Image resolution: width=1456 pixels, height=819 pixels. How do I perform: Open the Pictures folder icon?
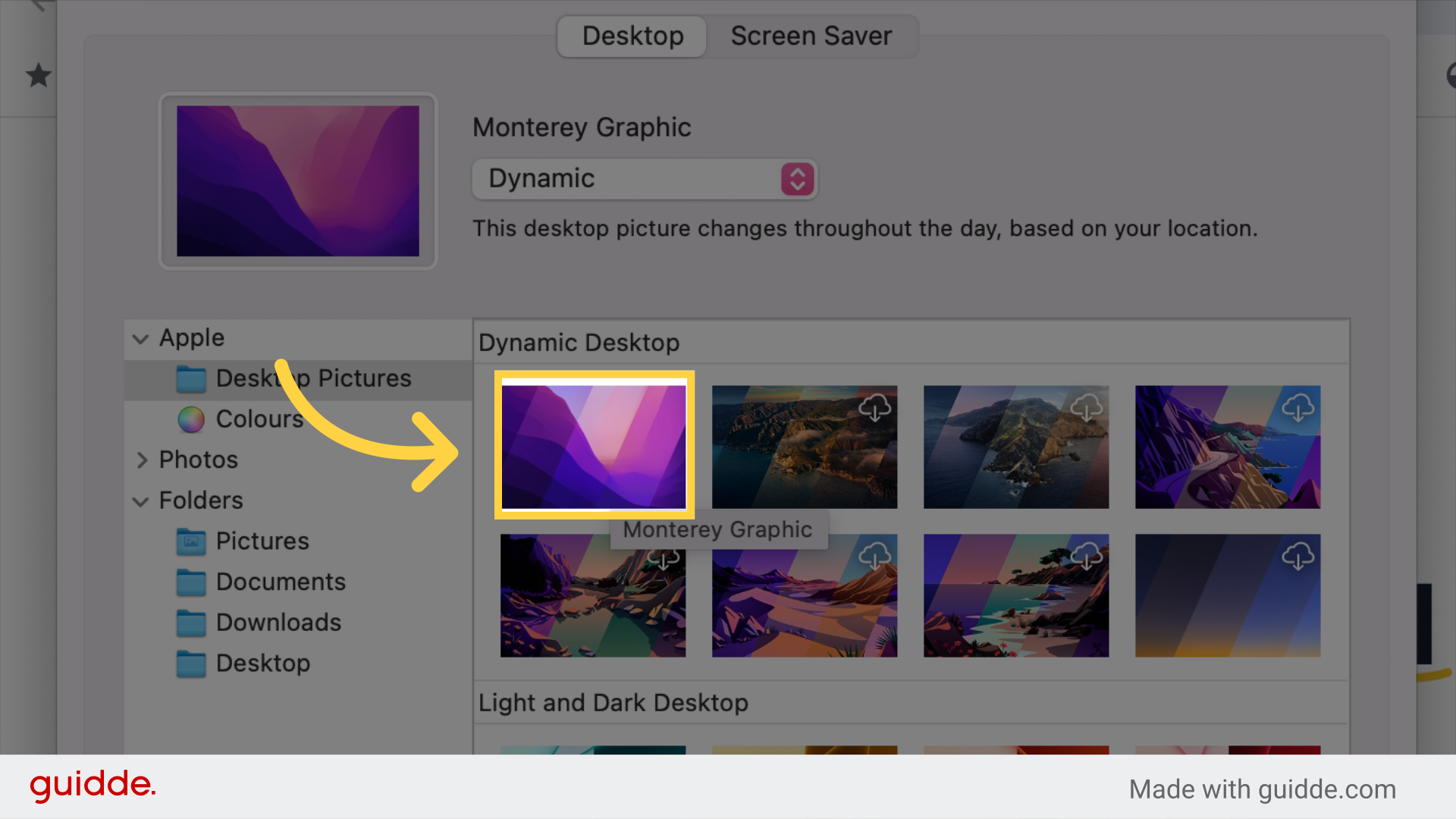192,541
